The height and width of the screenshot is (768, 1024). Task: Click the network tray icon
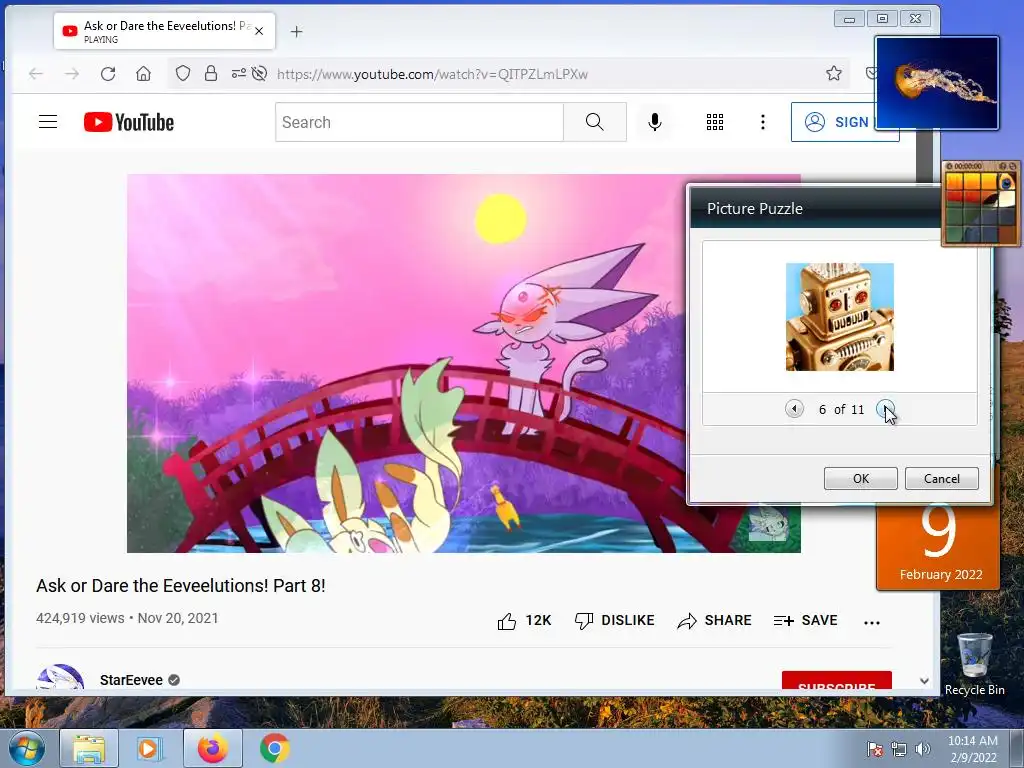(x=899, y=749)
